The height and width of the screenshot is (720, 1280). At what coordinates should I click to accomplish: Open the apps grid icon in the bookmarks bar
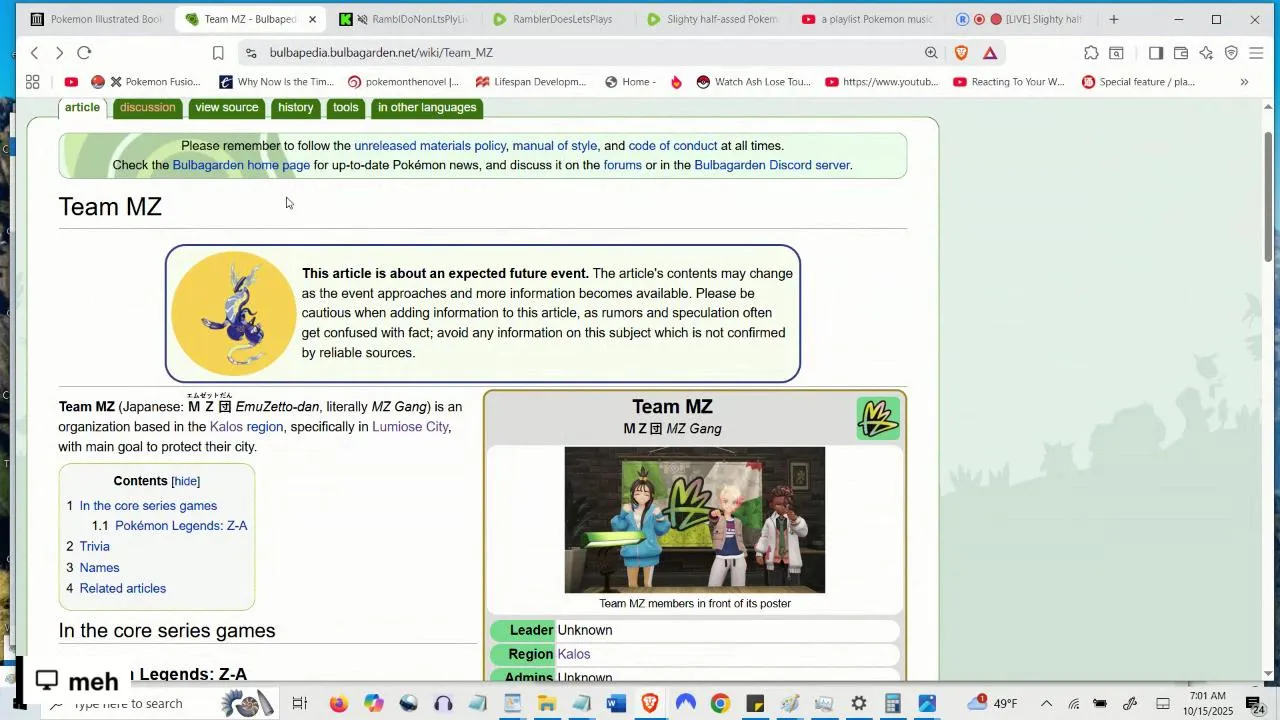click(x=32, y=82)
